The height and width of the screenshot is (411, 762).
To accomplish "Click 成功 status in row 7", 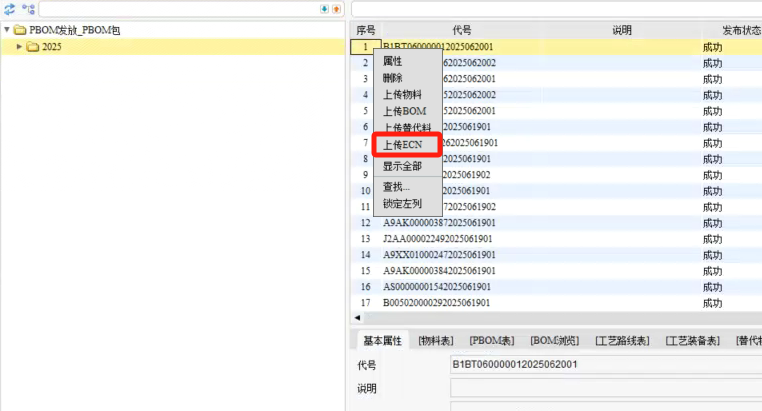I will [712, 143].
